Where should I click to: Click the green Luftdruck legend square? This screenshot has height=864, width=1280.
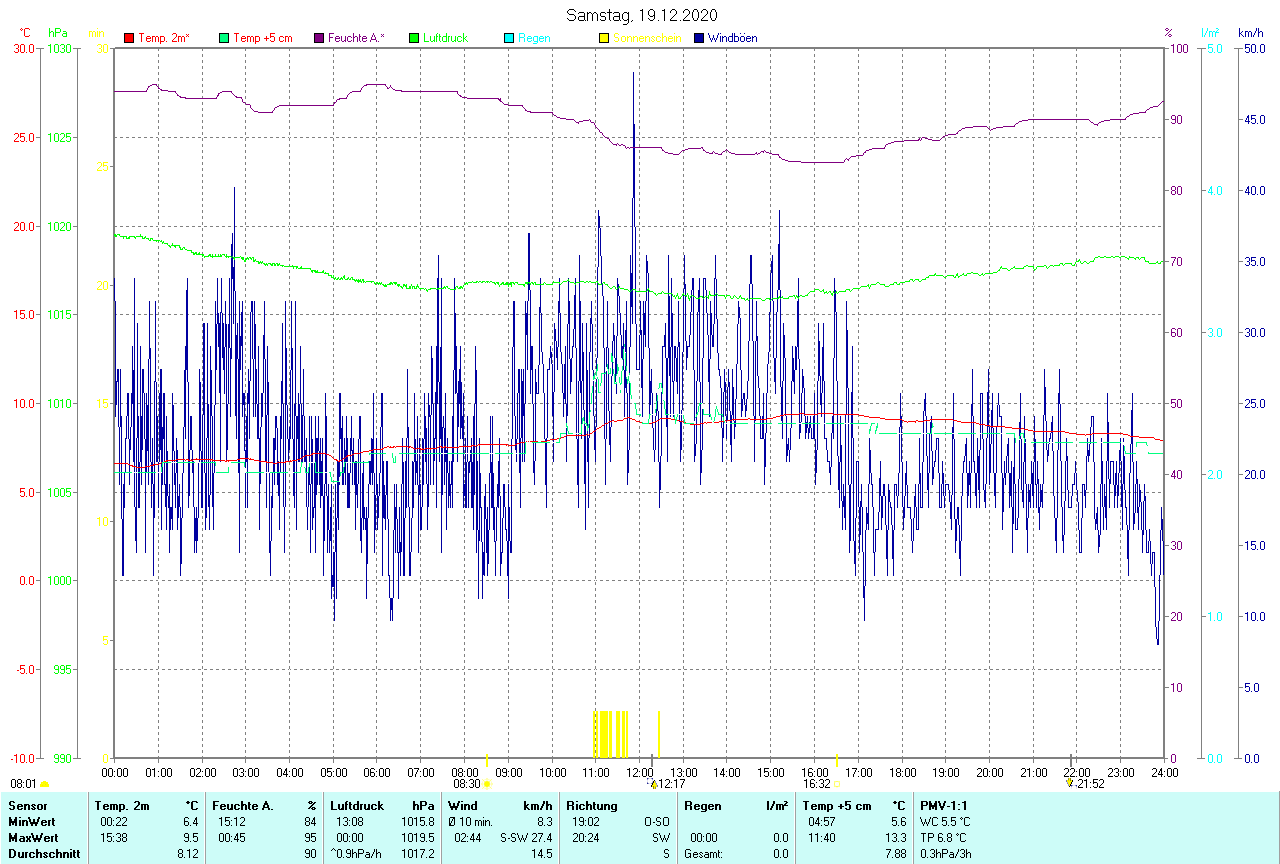click(414, 38)
